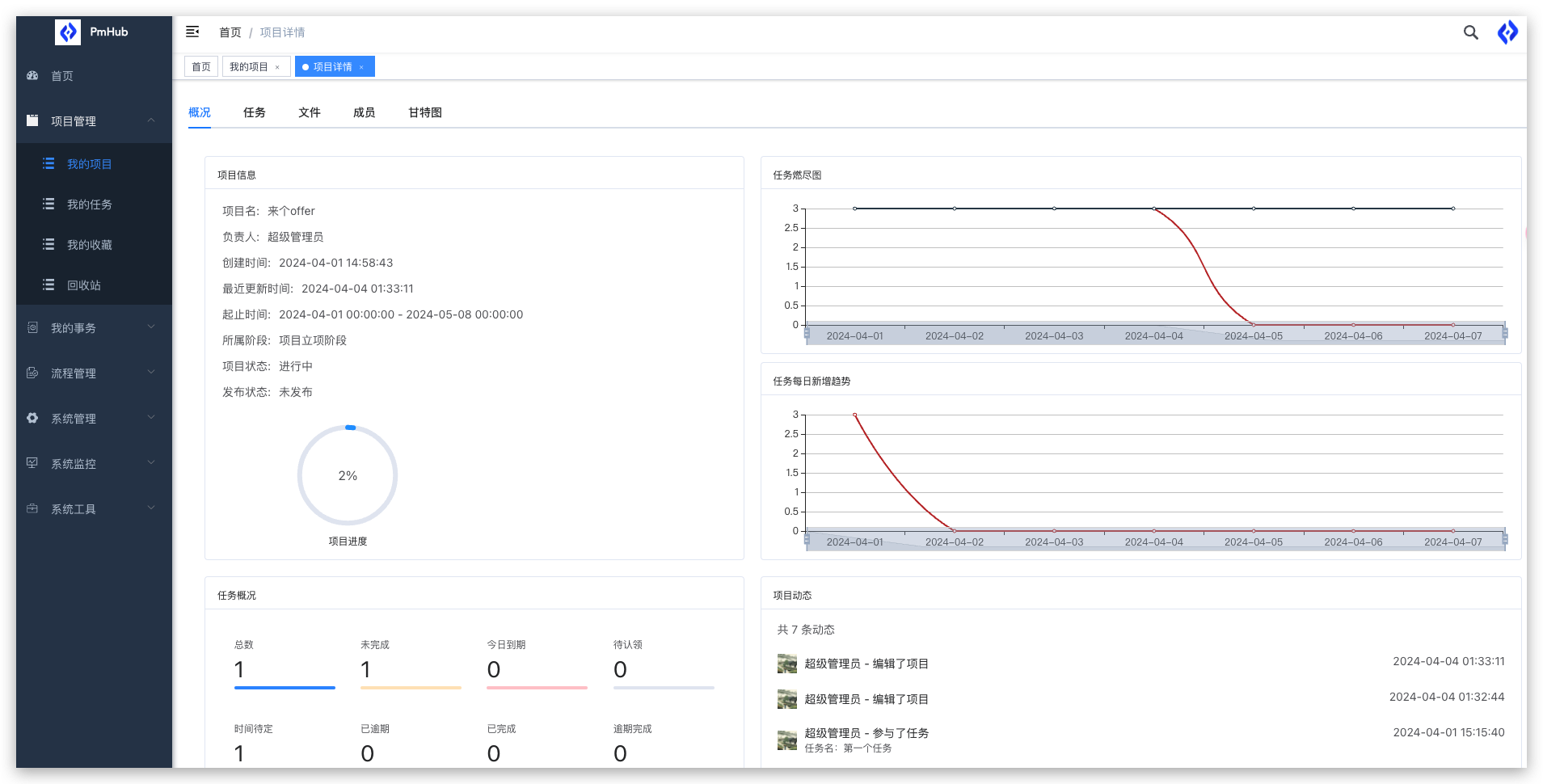Click the PmHub logo in sidebar
1543x784 pixels.
[x=68, y=32]
